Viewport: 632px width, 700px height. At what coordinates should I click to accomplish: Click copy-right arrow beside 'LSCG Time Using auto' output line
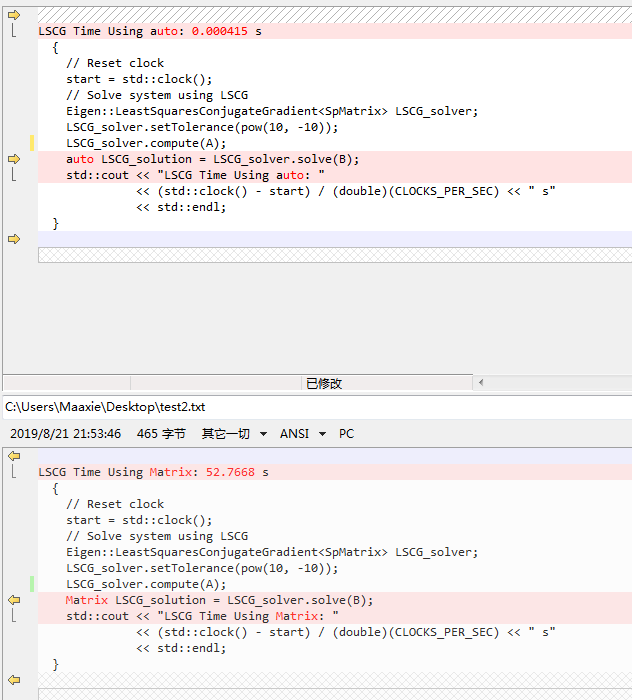point(14,15)
